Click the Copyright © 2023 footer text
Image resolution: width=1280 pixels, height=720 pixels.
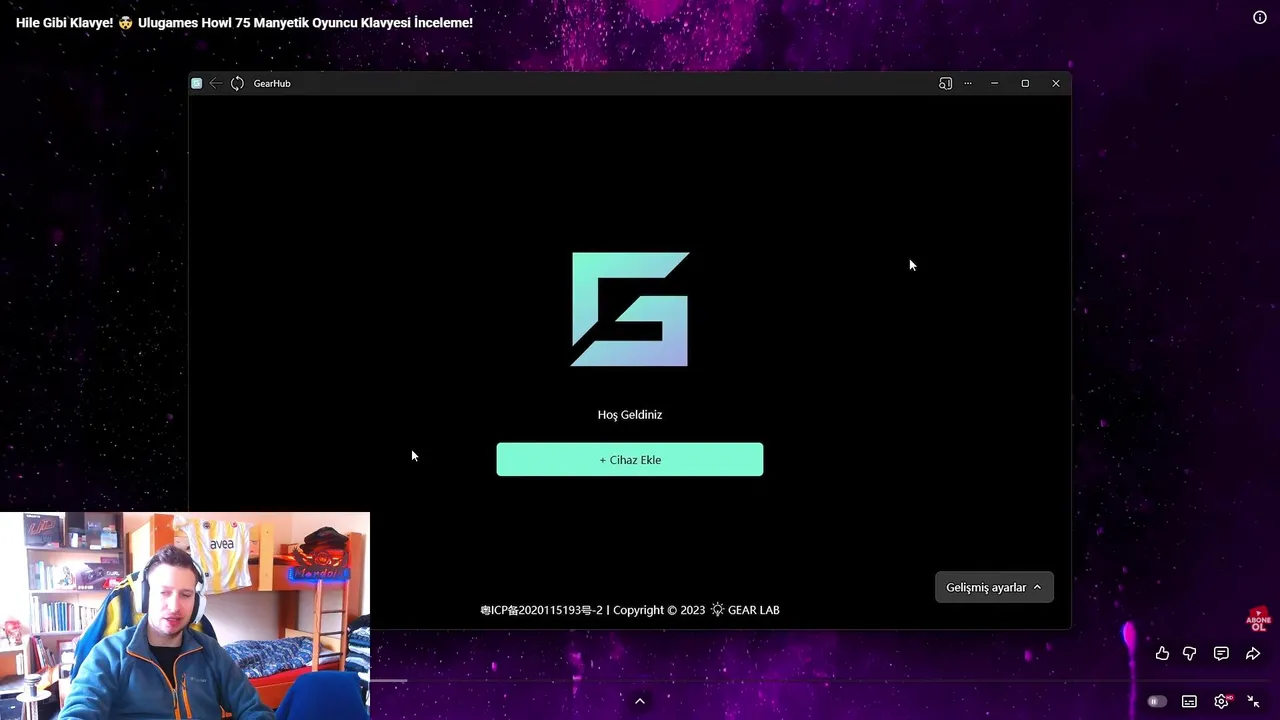click(x=659, y=609)
